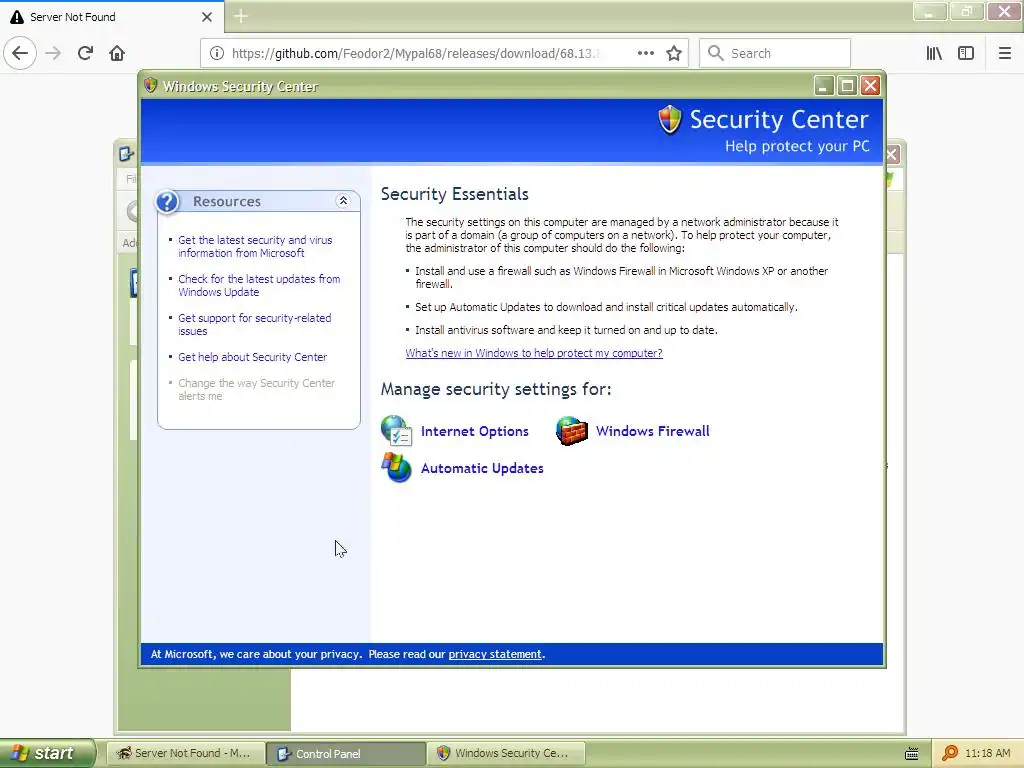This screenshot has height=768, width=1024.
Task: Open a new tab with the plus button
Action: 241,16
